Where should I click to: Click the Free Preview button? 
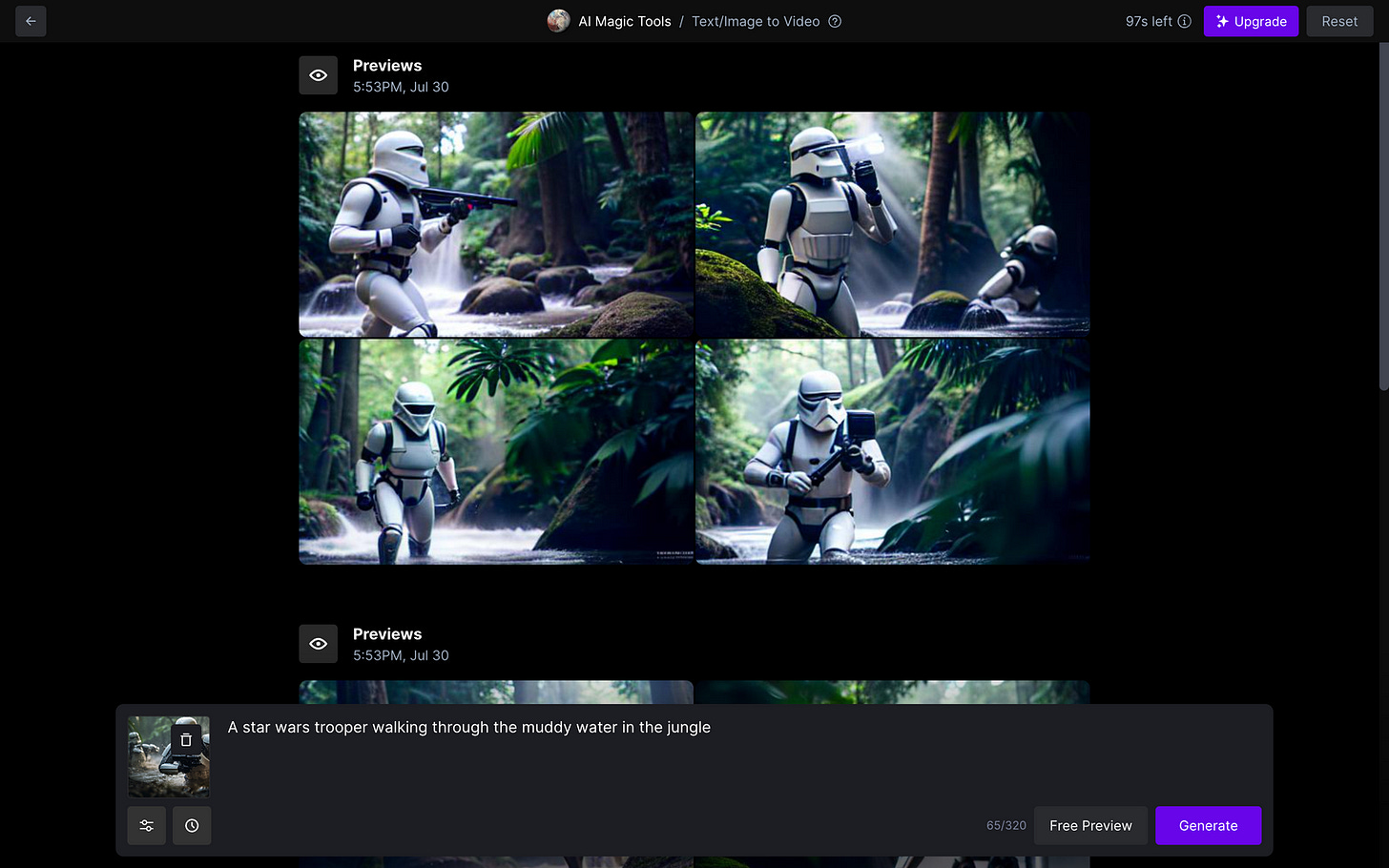click(x=1090, y=826)
